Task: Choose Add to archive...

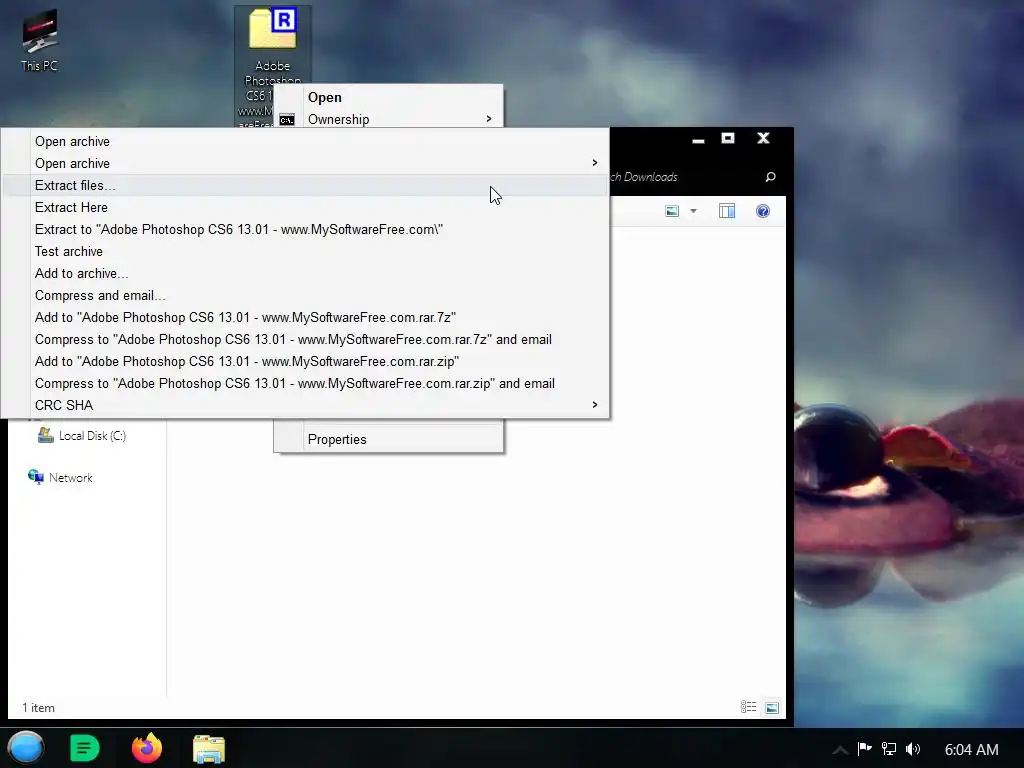Action: 305,273
